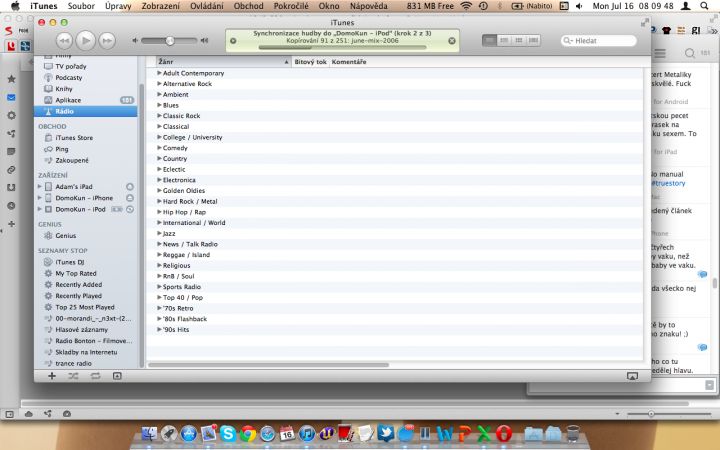
Task: Open AirPlay output button
Action: click(632, 376)
